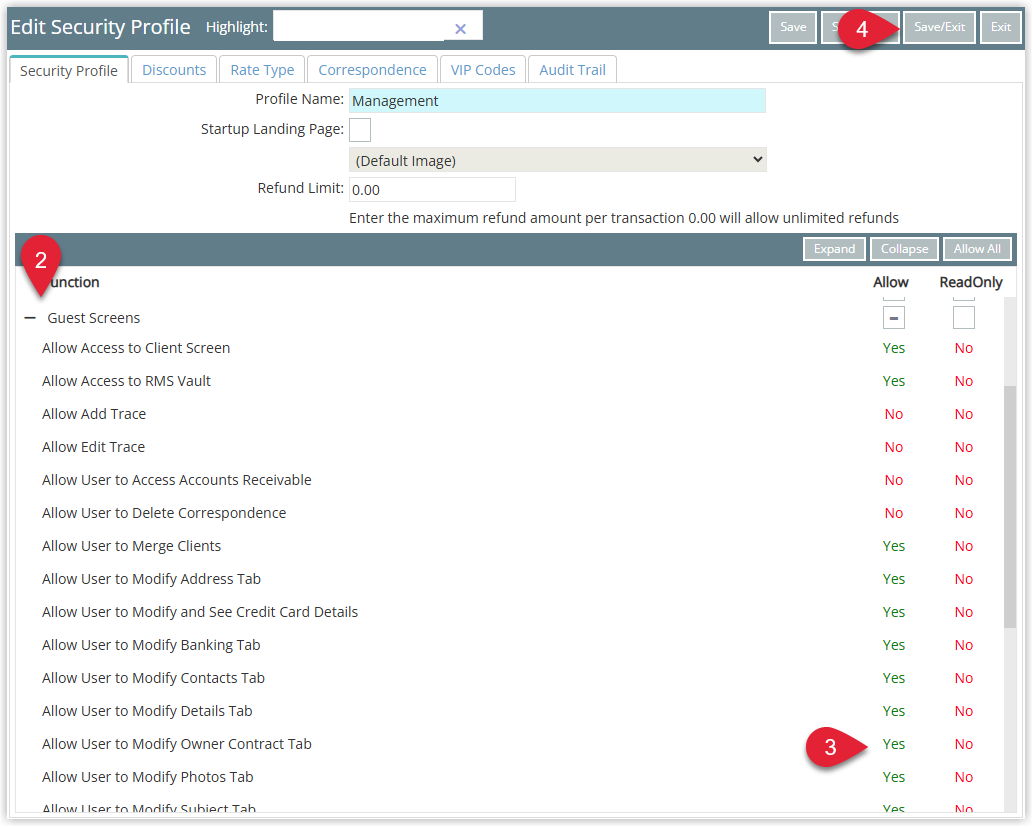
Task: Click the Exit button
Action: pyautogui.click(x=1000, y=27)
